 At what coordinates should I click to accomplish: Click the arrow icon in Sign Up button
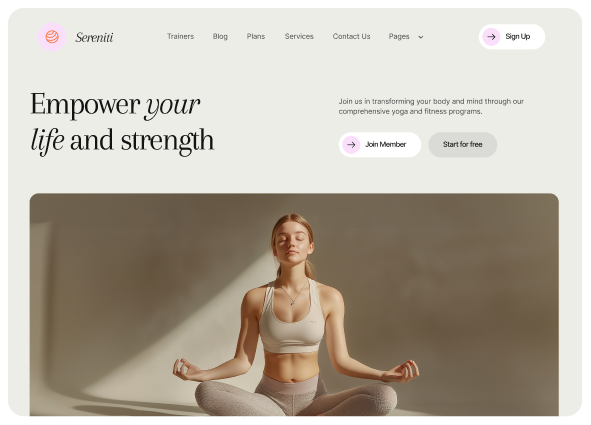pos(491,37)
